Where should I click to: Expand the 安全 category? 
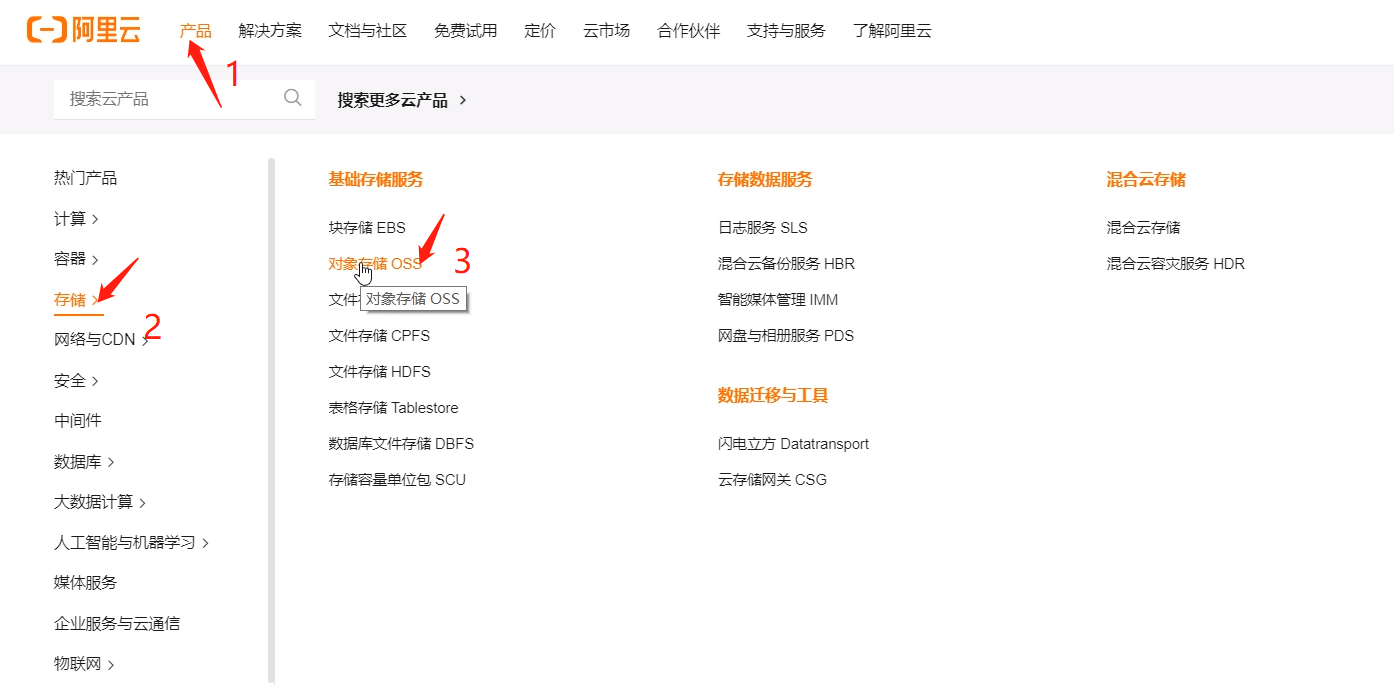(x=76, y=380)
